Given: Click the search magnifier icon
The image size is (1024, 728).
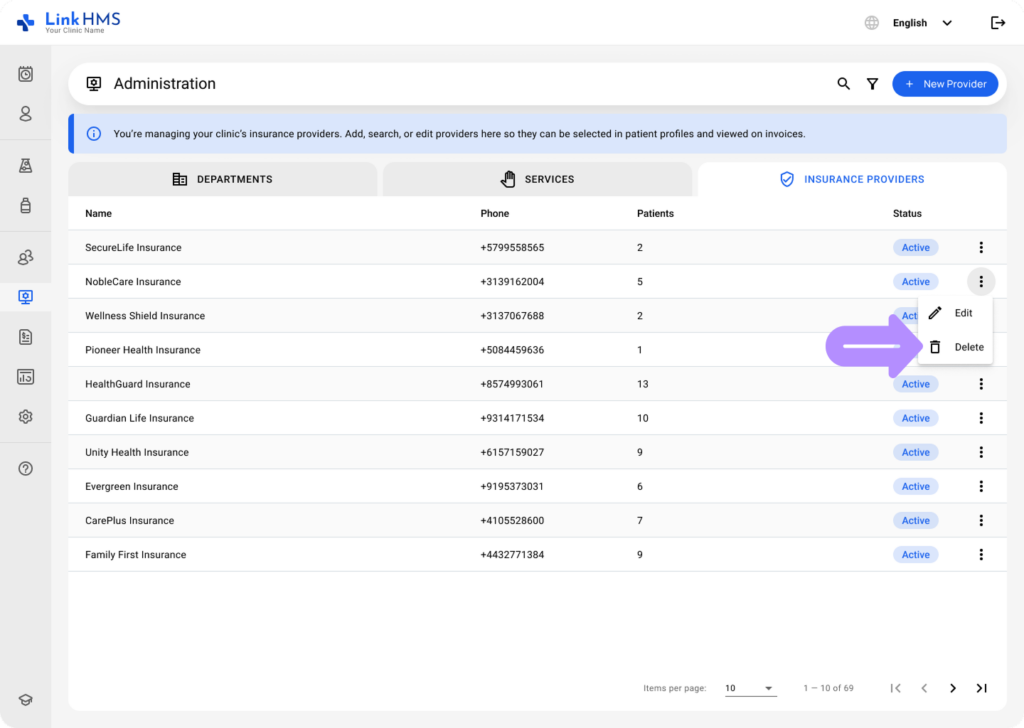Looking at the screenshot, I should (844, 84).
